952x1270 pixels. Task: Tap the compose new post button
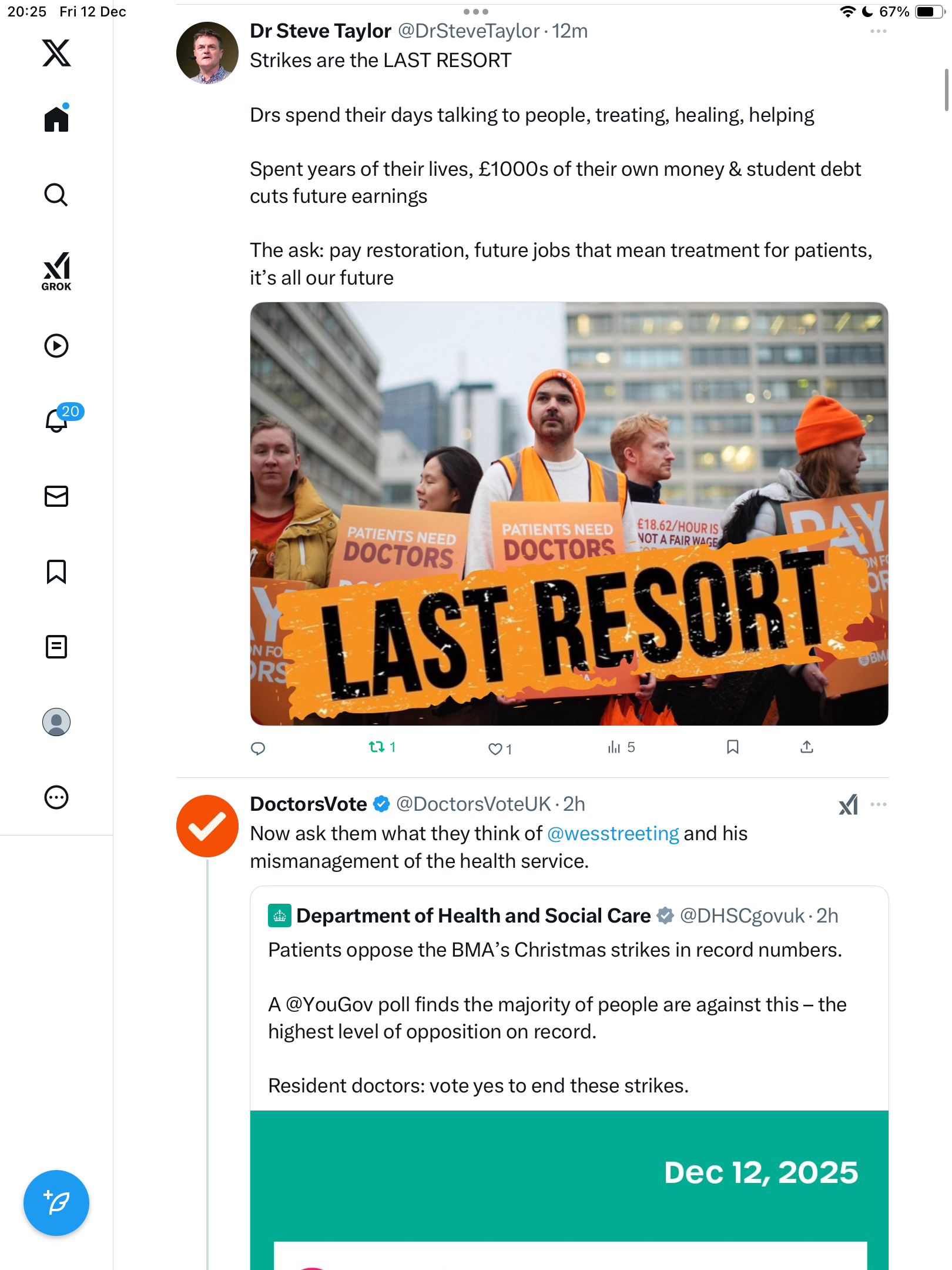(x=56, y=1203)
